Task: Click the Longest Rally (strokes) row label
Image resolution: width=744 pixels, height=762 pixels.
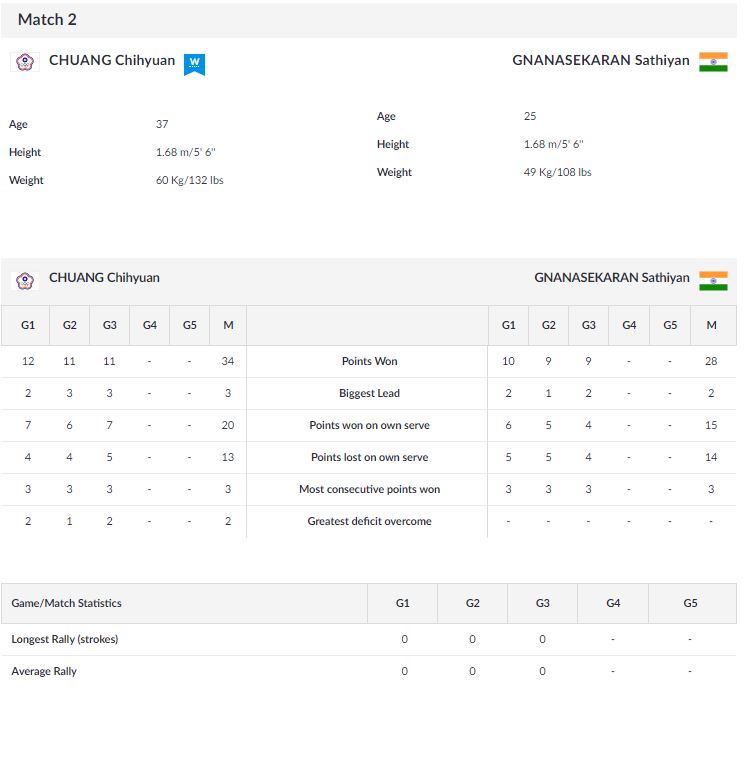Action: (x=65, y=639)
